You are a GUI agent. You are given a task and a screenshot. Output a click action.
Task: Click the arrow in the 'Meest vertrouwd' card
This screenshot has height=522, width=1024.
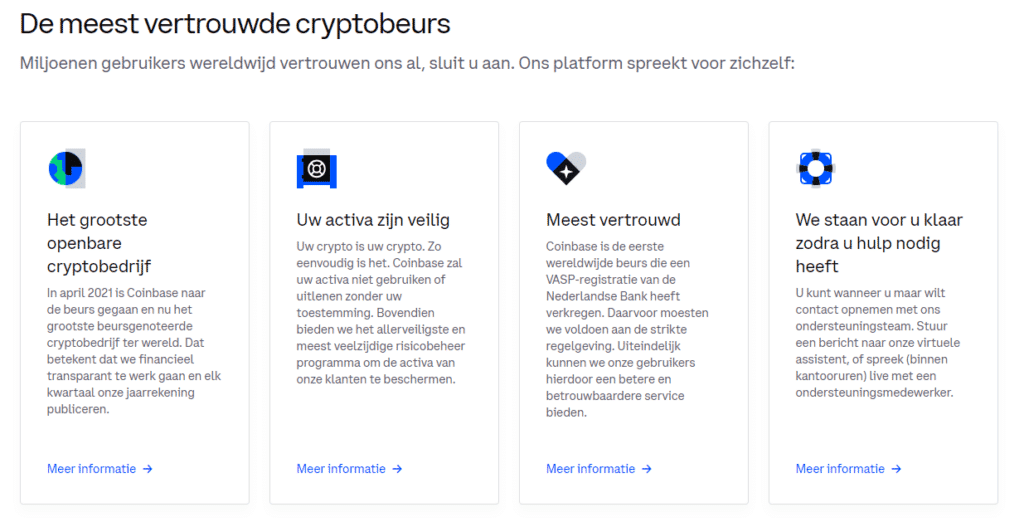tap(647, 469)
